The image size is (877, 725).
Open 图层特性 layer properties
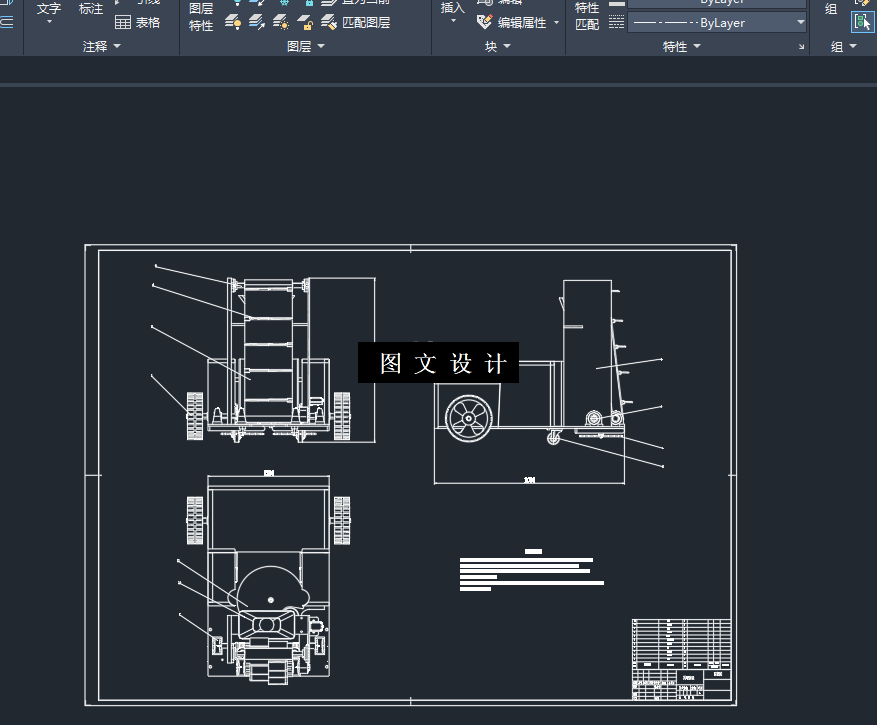click(201, 17)
